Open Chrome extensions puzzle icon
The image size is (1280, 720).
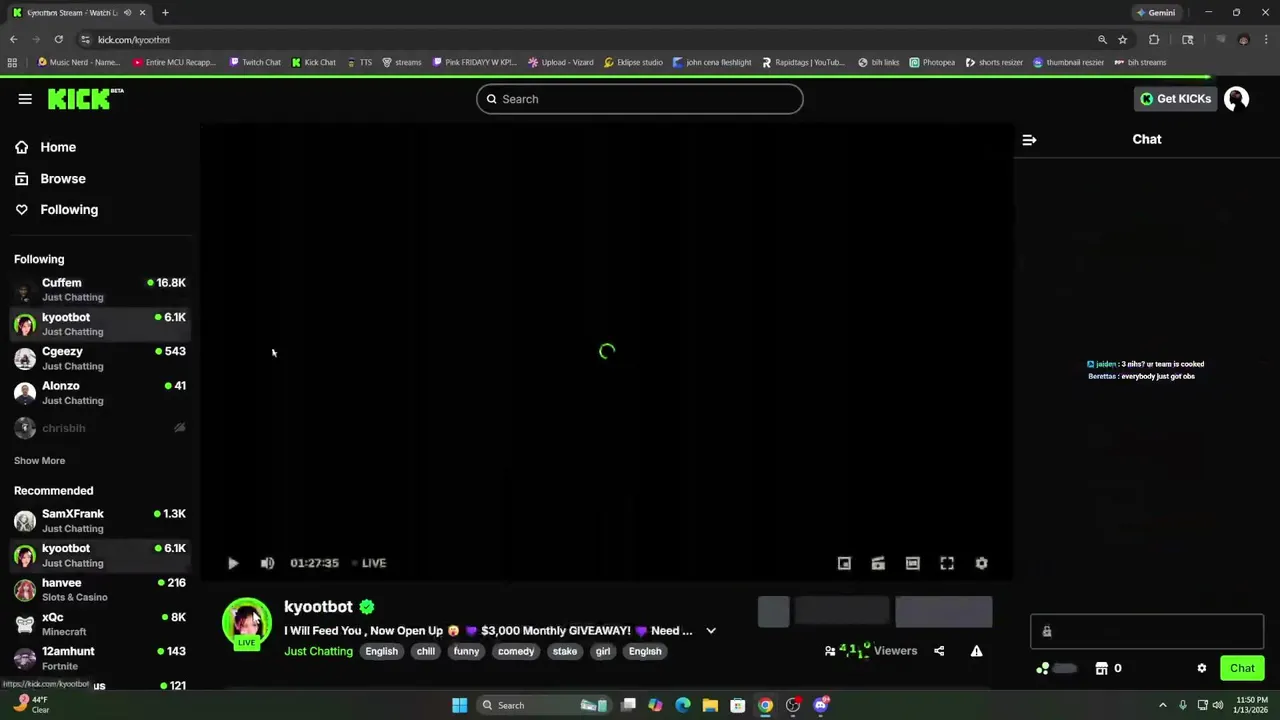click(x=1154, y=40)
